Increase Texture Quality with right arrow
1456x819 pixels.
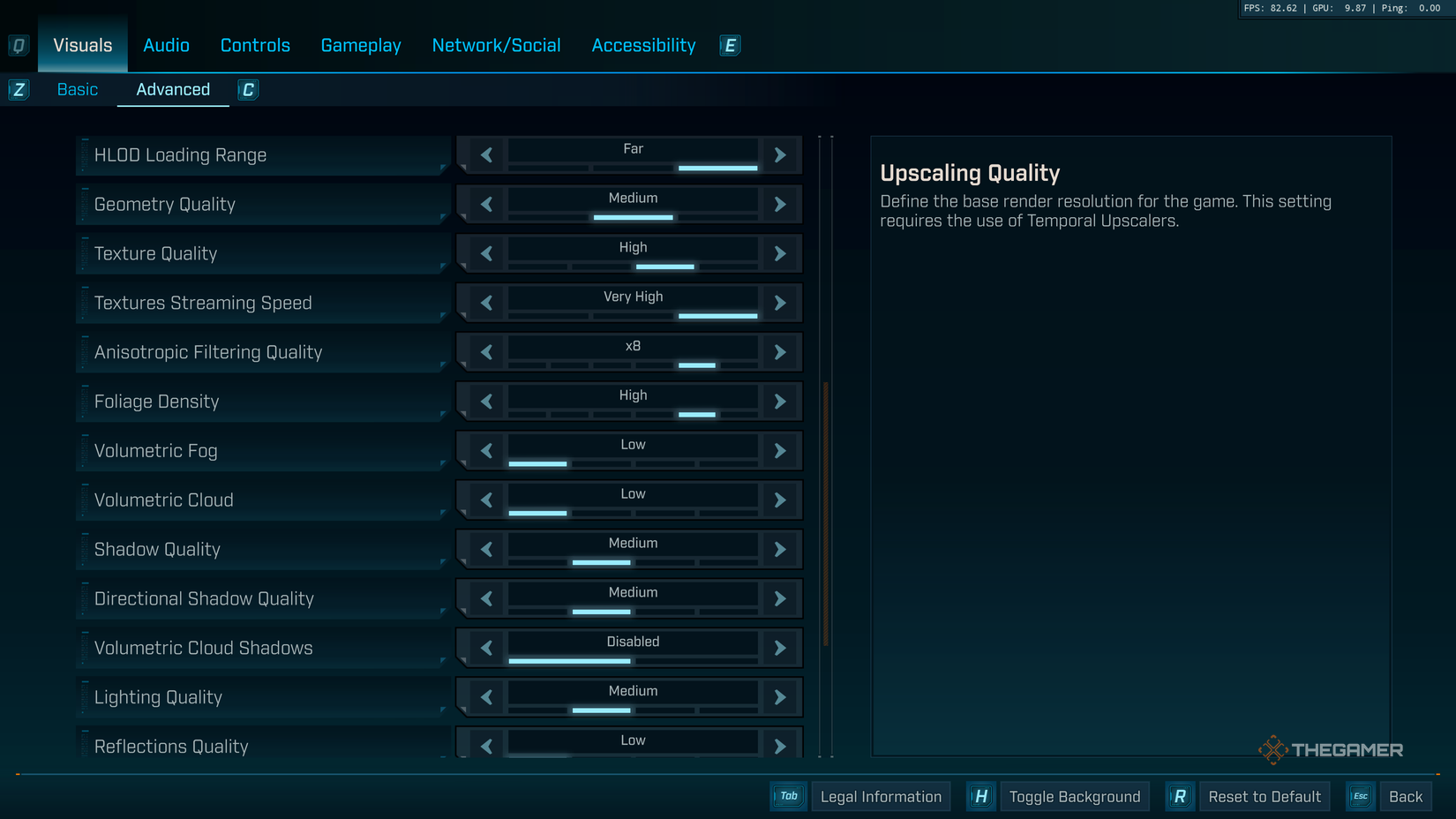click(x=780, y=254)
